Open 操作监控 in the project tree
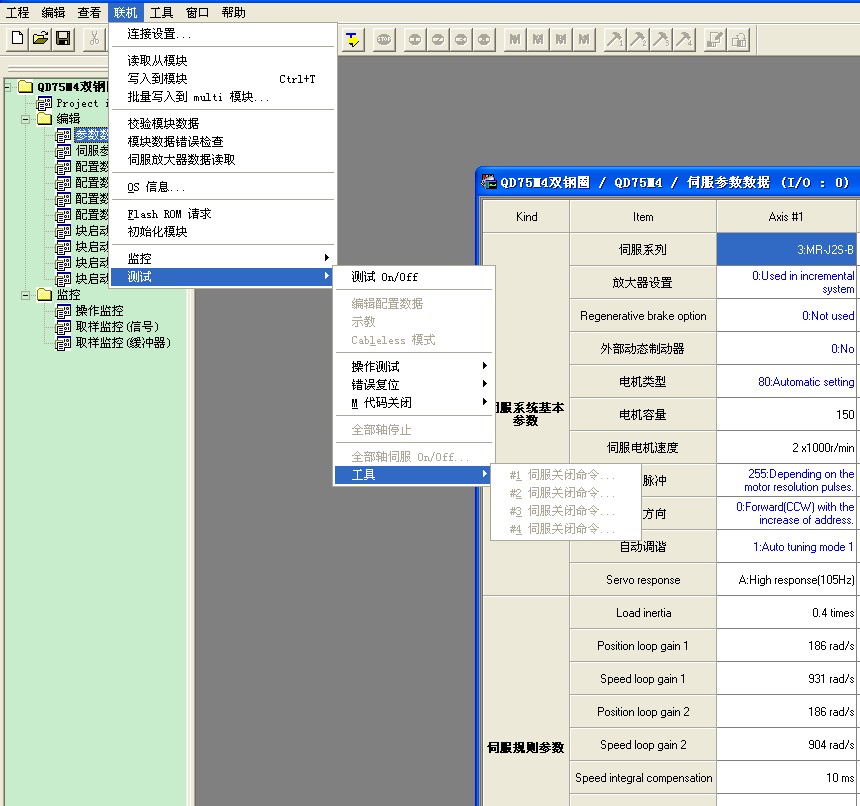The image size is (860, 806). pyautogui.click(x=99, y=311)
